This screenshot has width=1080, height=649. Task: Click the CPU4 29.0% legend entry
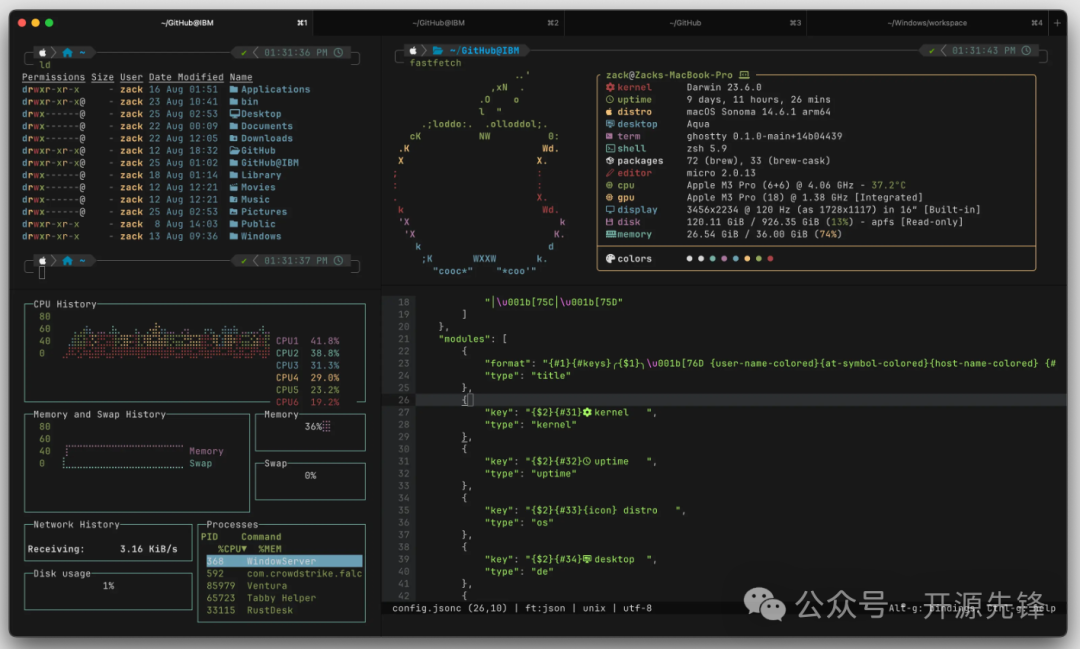307,378
